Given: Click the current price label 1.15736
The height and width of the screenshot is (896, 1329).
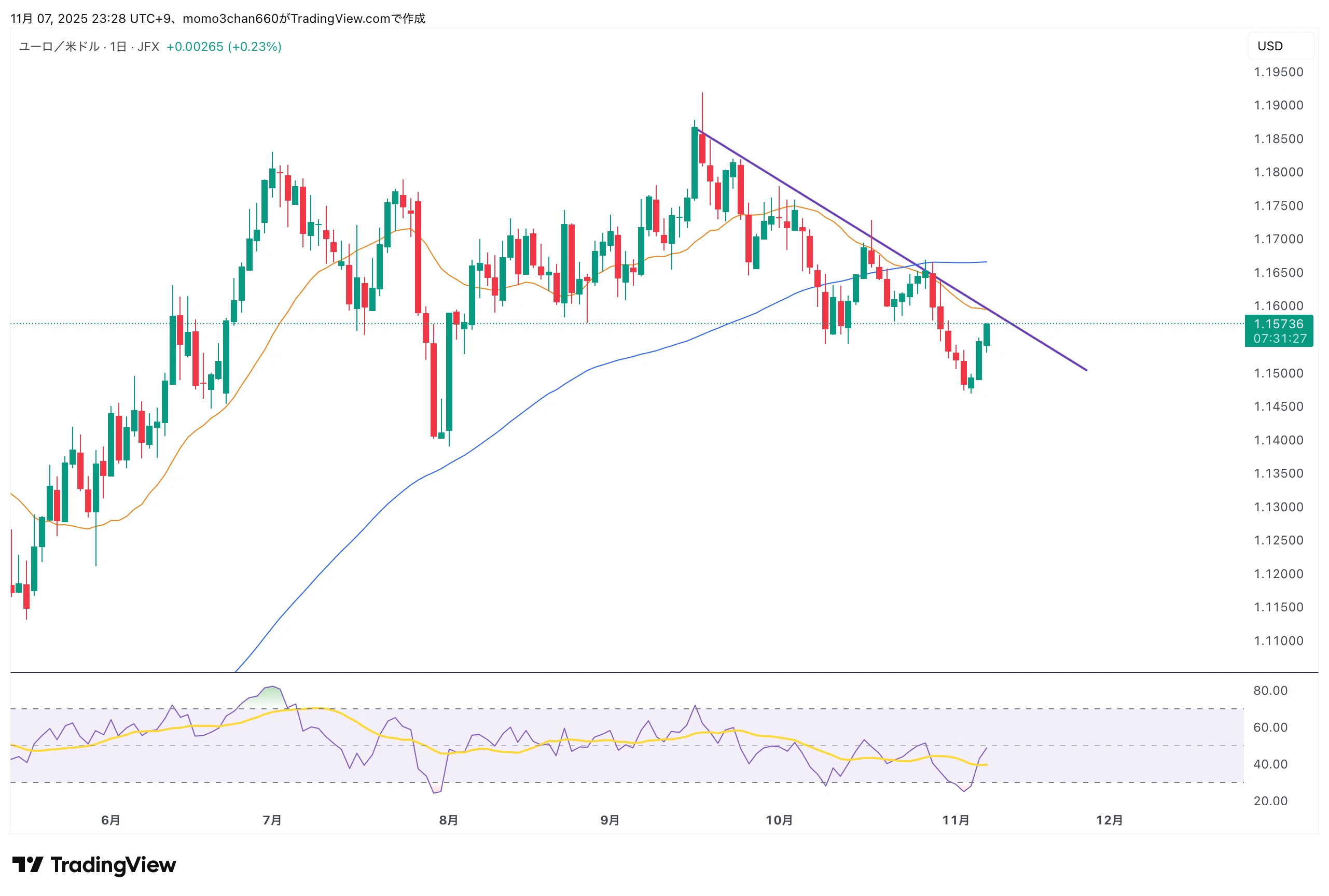Looking at the screenshot, I should (1279, 324).
